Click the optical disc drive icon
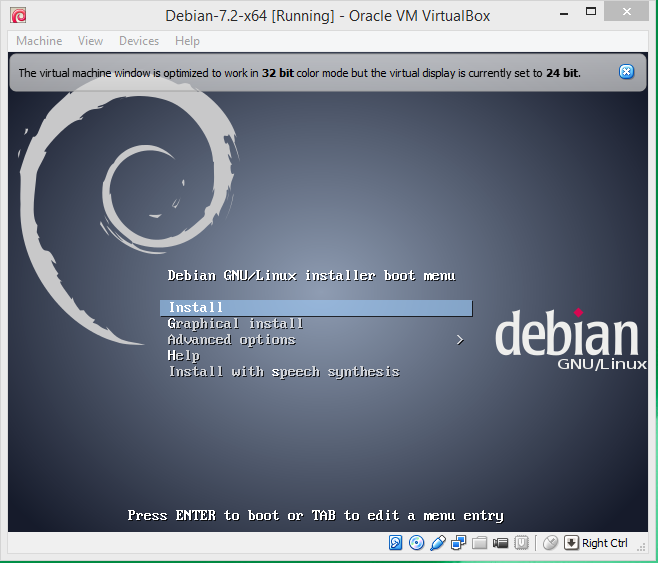Image resolution: width=658 pixels, height=563 pixels. click(x=416, y=543)
